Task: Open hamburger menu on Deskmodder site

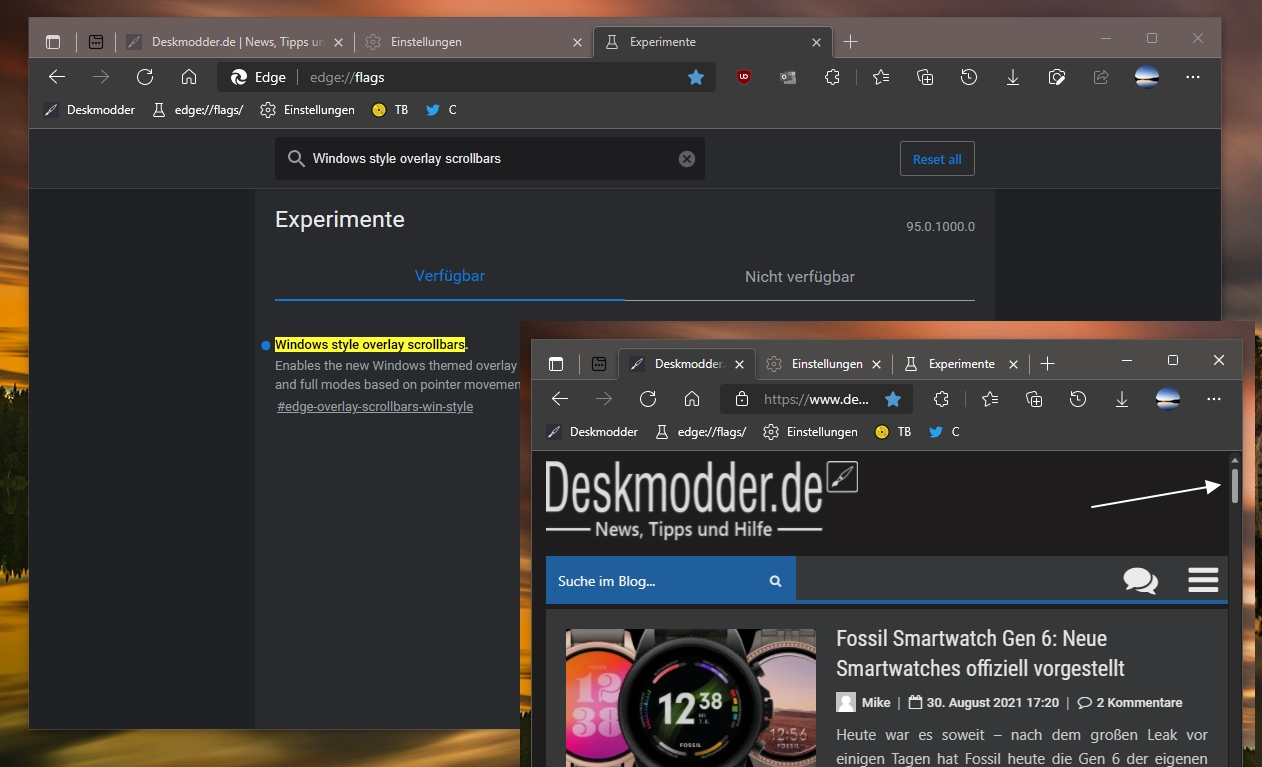Action: [x=1204, y=580]
